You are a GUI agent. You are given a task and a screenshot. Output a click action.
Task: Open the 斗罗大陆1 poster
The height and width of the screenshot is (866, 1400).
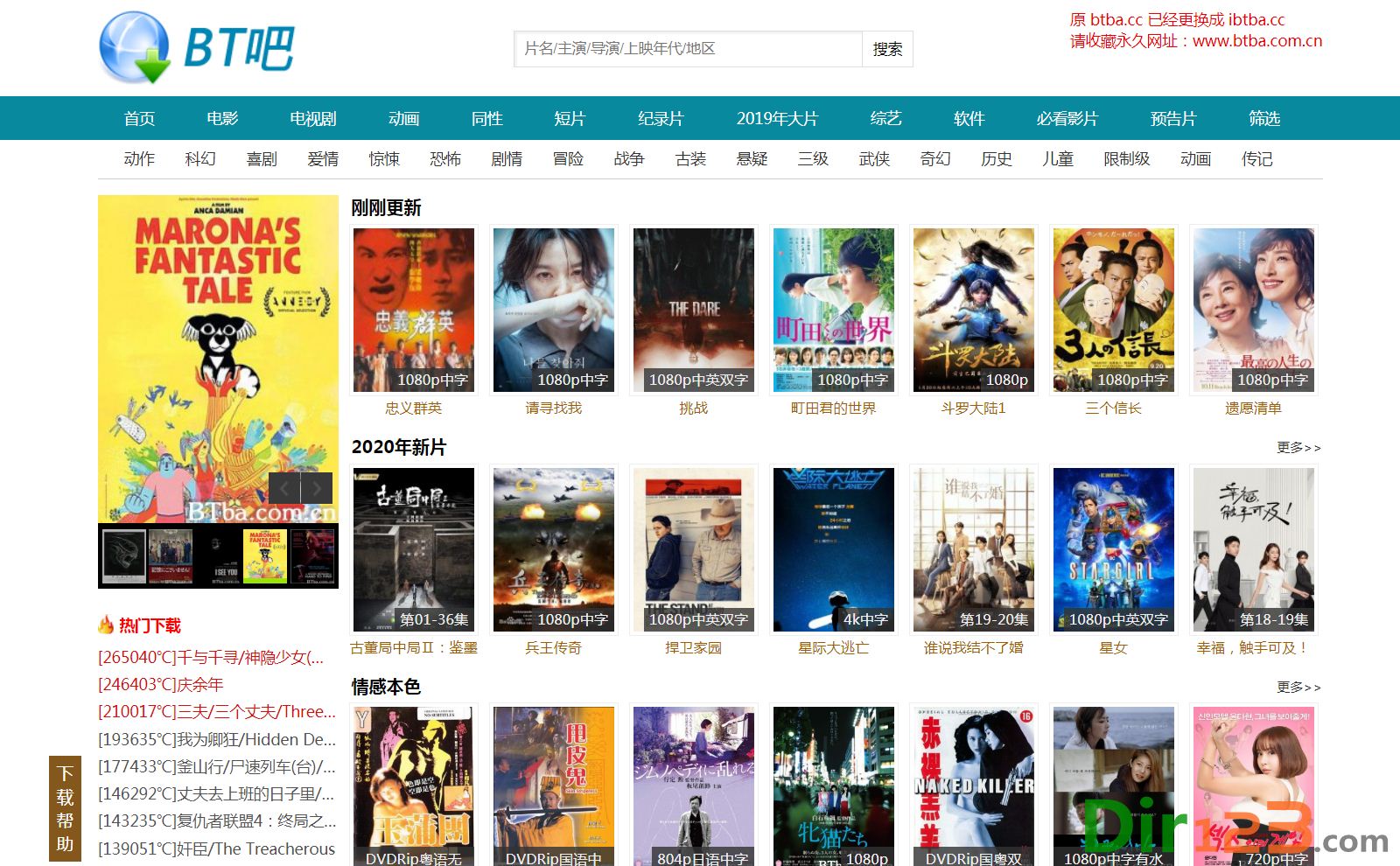[973, 309]
